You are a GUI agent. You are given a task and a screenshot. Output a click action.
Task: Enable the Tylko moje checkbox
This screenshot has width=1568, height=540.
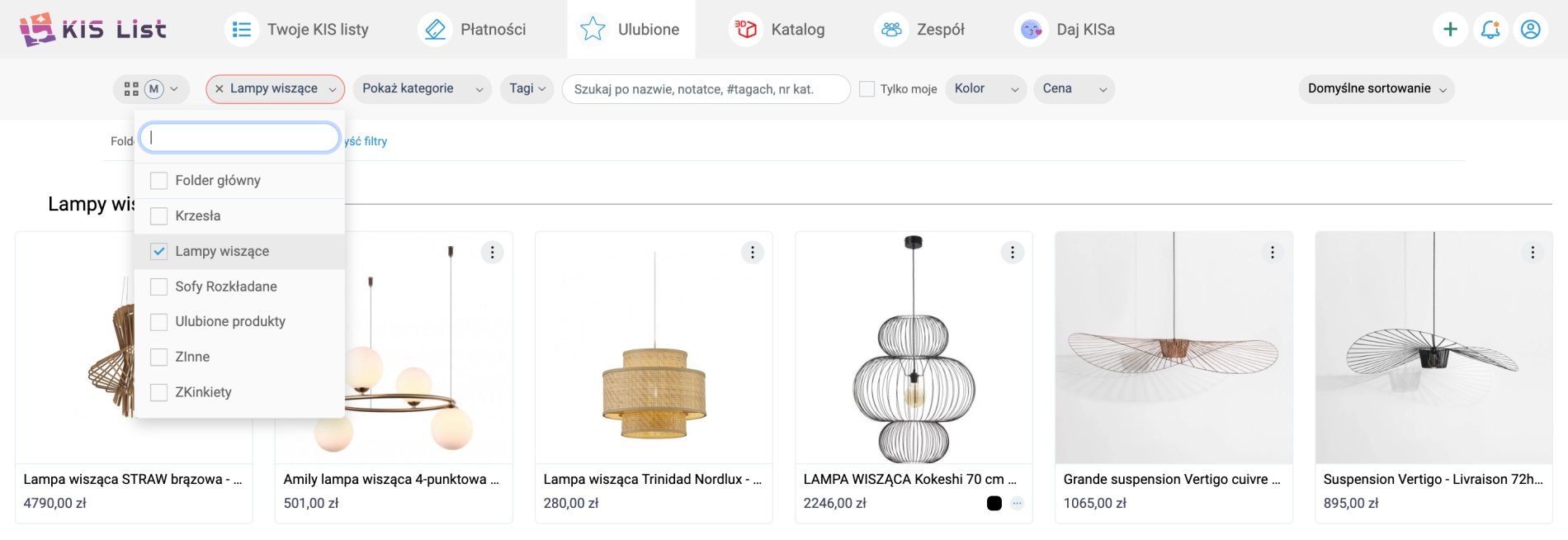867,89
